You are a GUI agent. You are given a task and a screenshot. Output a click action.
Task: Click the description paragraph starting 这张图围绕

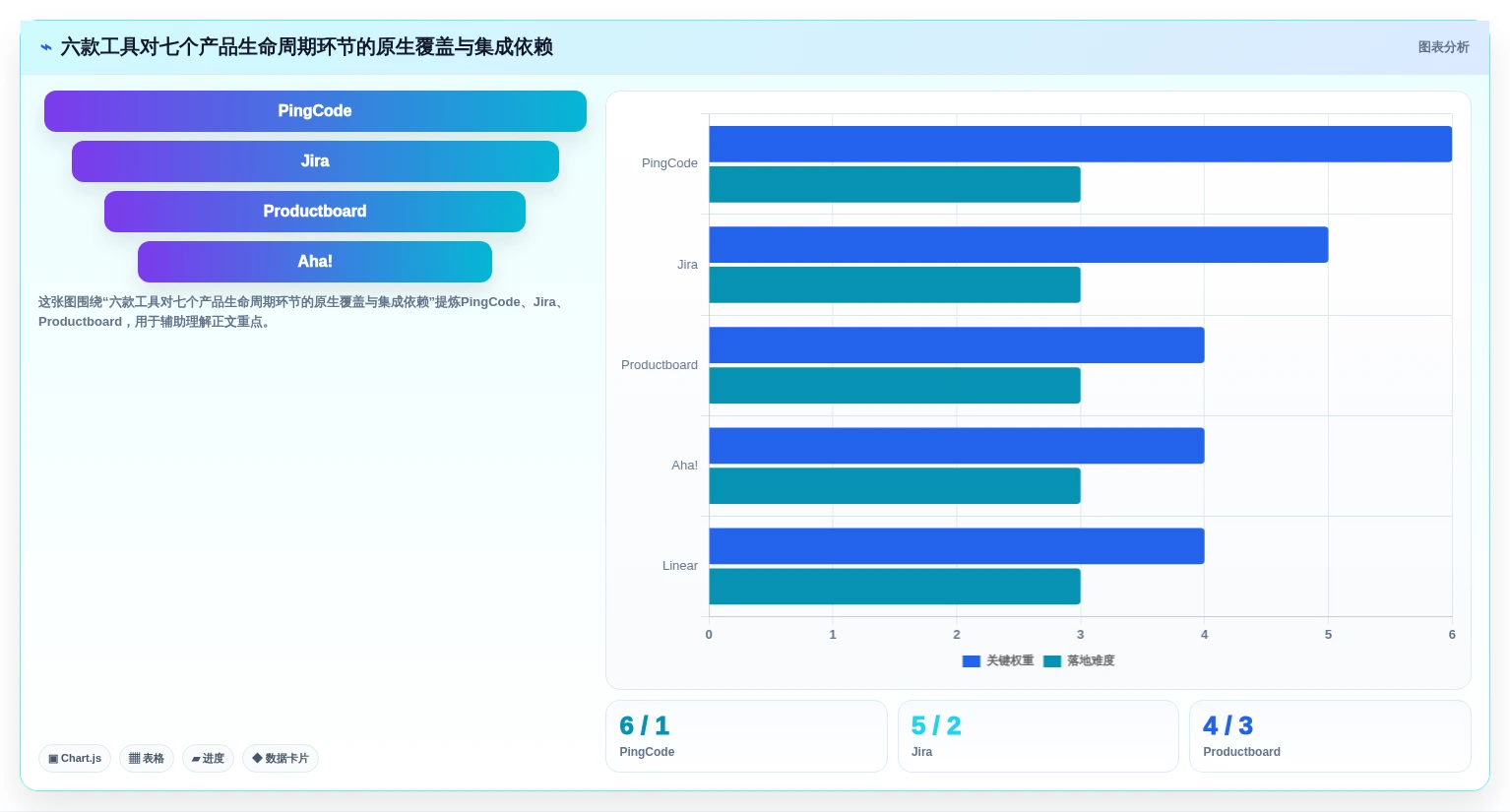tap(303, 312)
